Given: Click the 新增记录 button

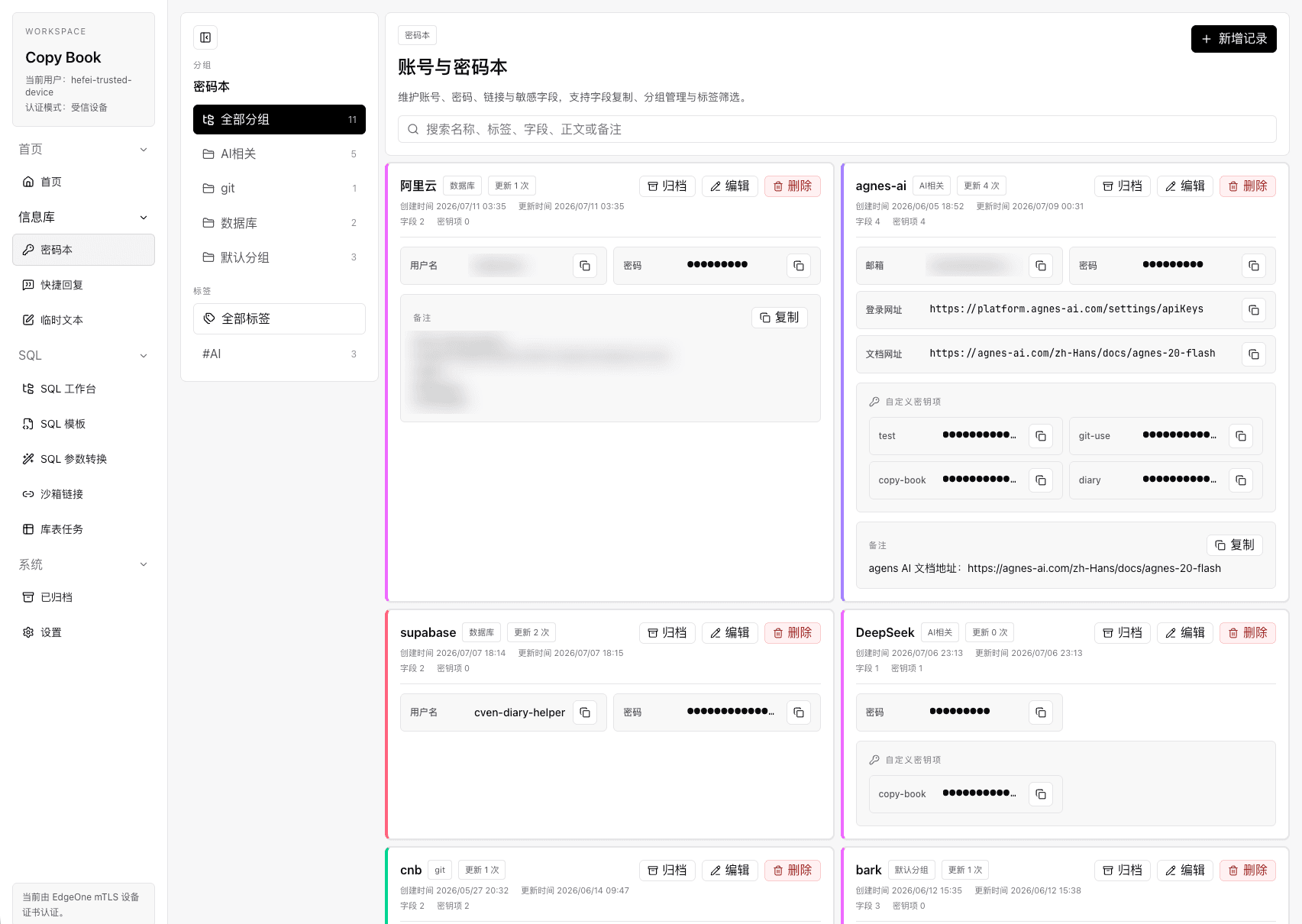Looking at the screenshot, I should point(1234,39).
